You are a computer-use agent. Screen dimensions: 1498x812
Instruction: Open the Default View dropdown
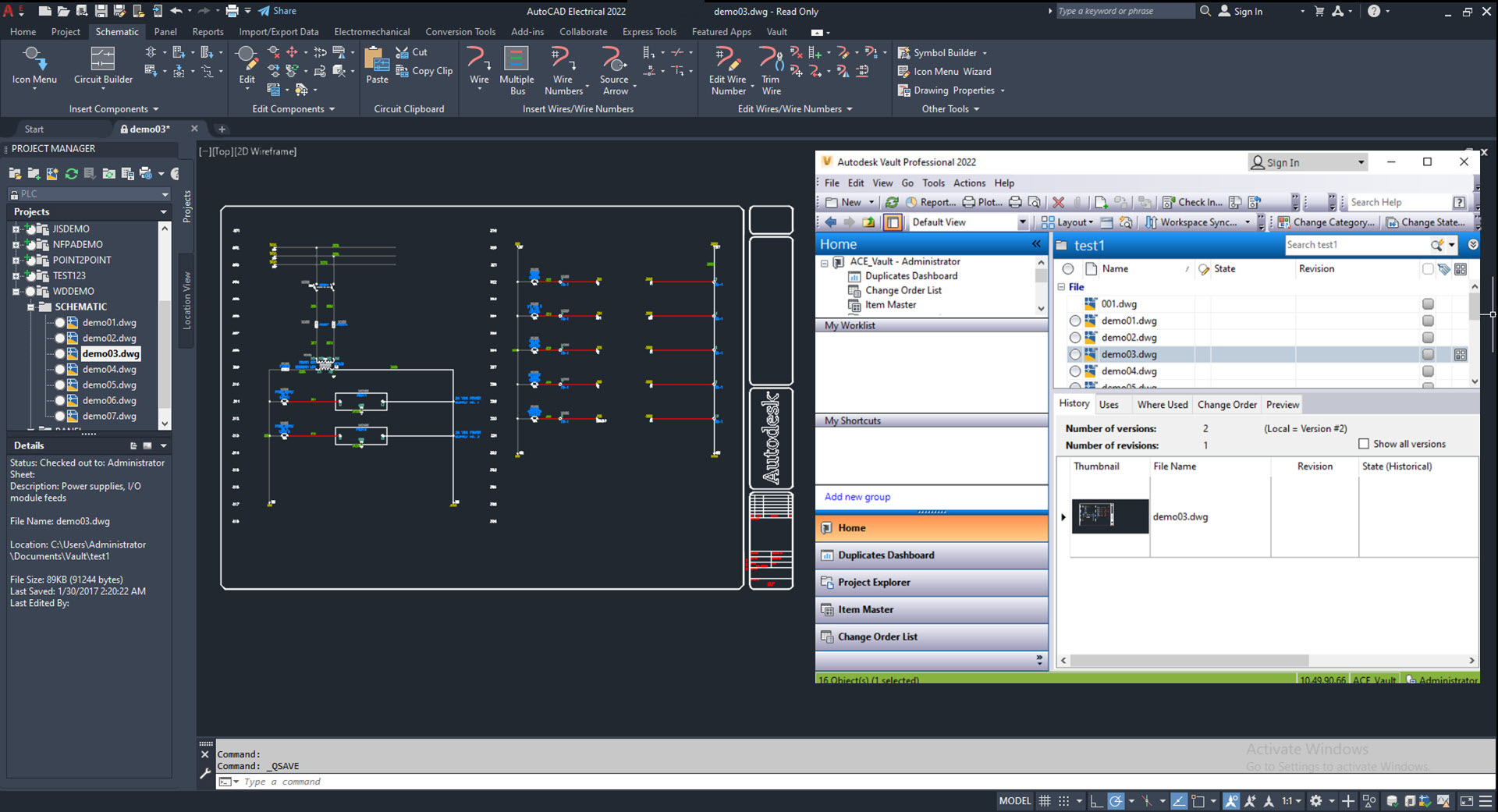point(1022,222)
